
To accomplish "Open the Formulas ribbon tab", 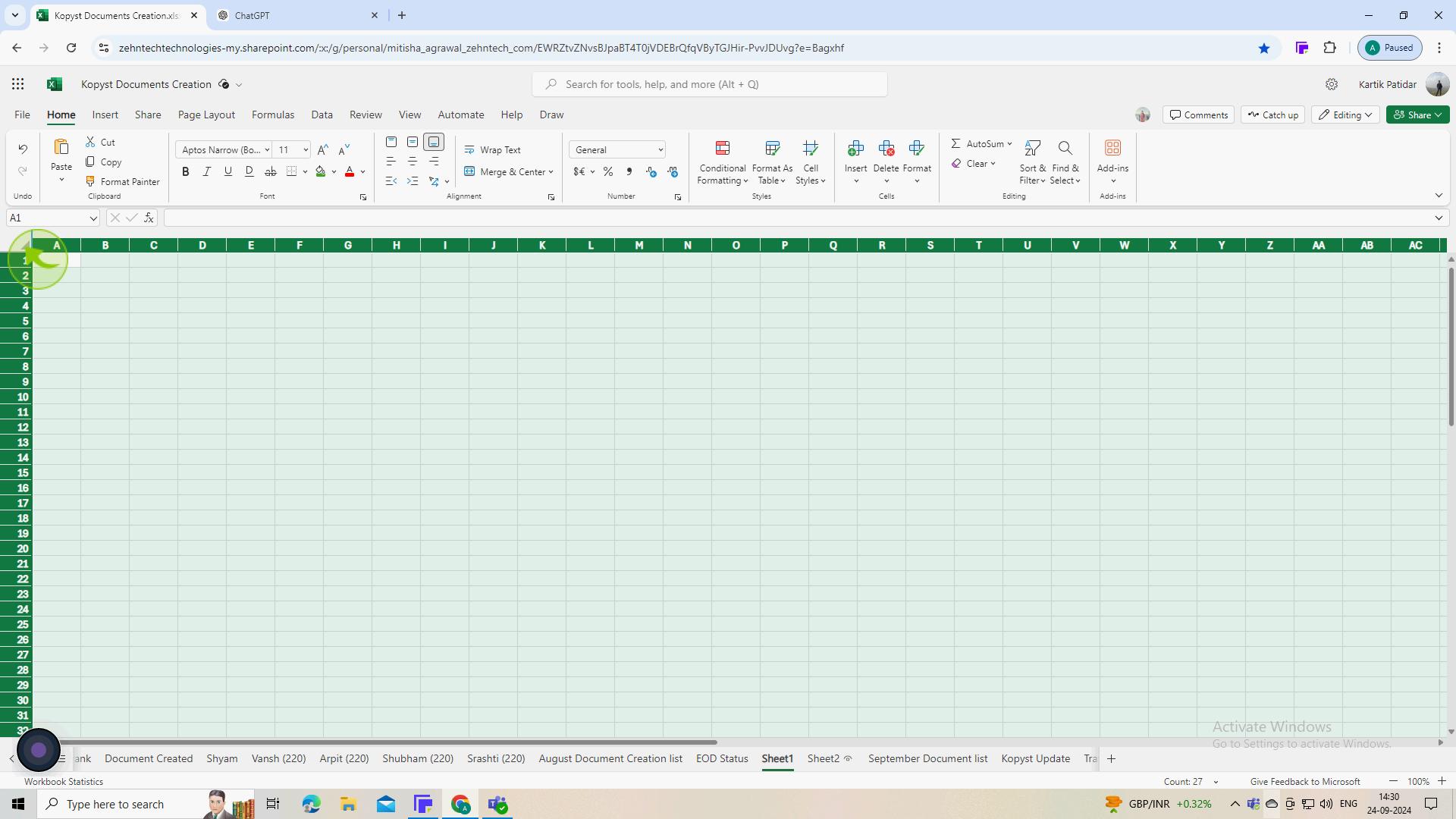I will (x=273, y=115).
